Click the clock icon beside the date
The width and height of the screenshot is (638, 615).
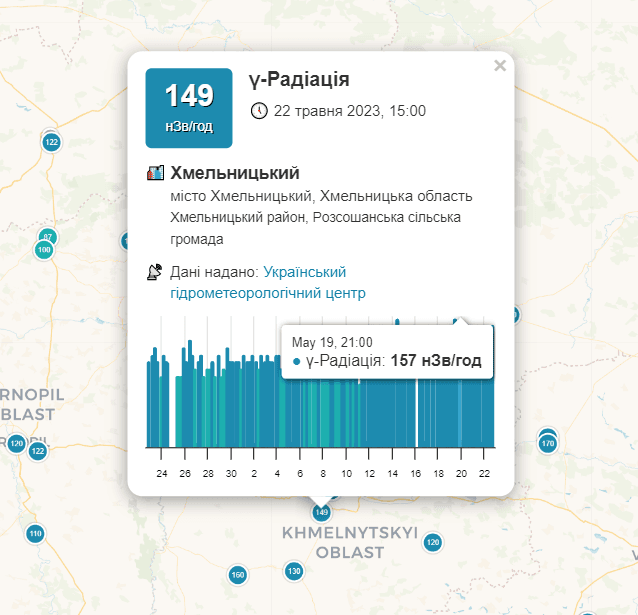click(x=259, y=111)
